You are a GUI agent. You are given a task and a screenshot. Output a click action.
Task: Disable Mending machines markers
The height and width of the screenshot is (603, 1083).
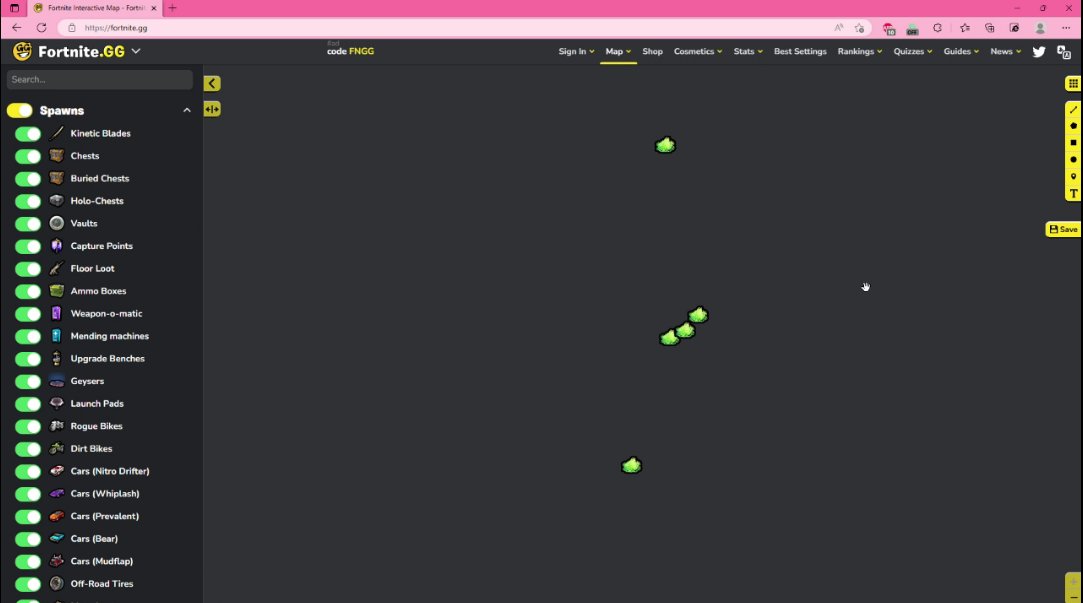[x=28, y=336]
